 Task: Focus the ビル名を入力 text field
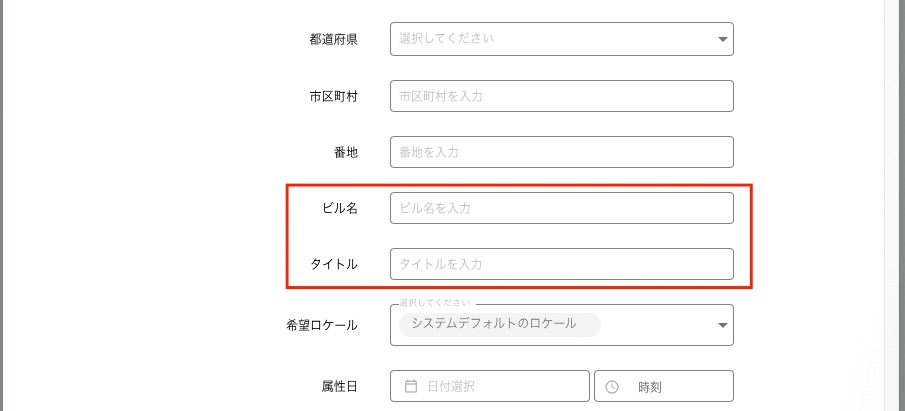point(561,208)
